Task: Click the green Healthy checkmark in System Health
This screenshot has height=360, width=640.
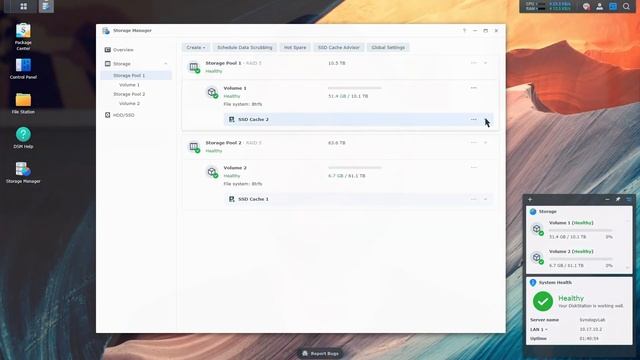Action: pyautogui.click(x=543, y=302)
